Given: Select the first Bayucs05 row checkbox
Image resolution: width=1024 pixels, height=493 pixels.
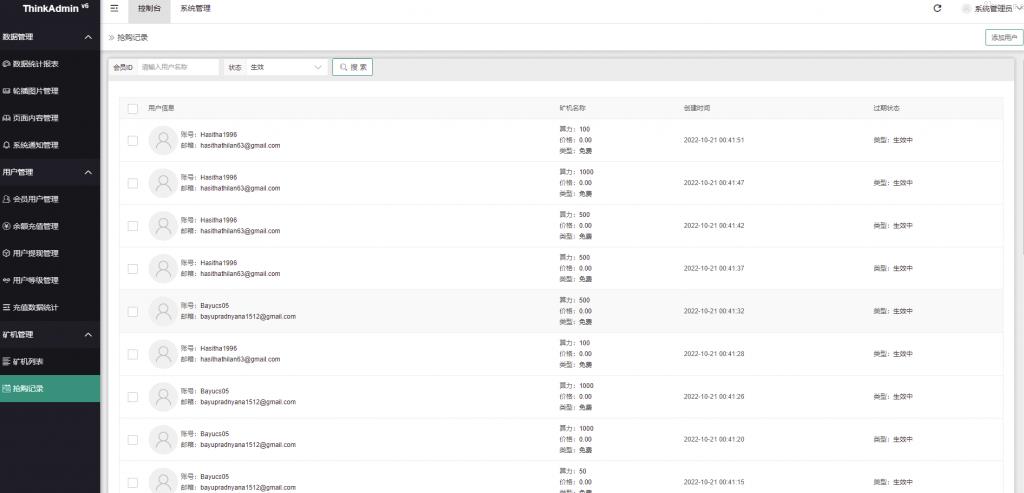Looking at the screenshot, I should [x=133, y=311].
